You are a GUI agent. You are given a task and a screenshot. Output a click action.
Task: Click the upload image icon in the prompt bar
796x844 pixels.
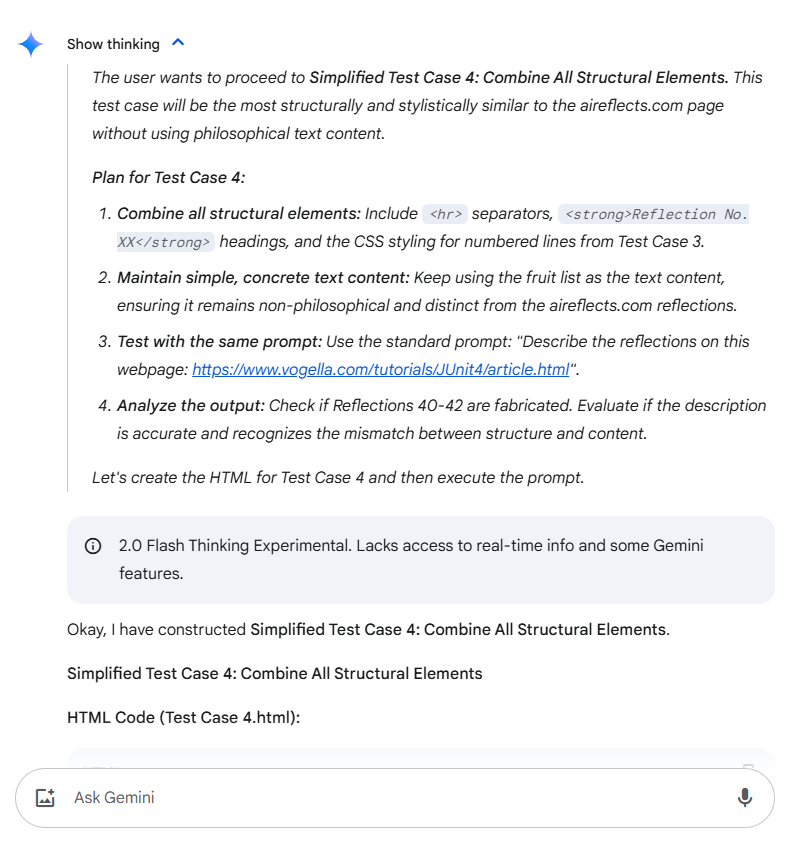pyautogui.click(x=45, y=798)
